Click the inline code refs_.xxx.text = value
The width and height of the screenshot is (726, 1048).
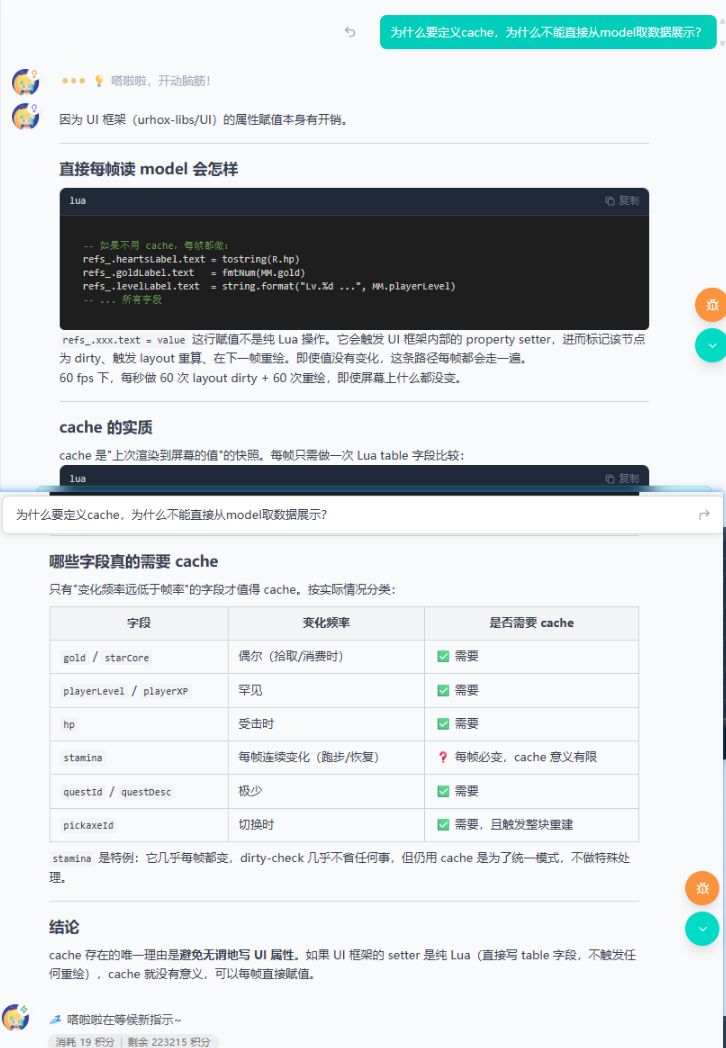[124, 340]
